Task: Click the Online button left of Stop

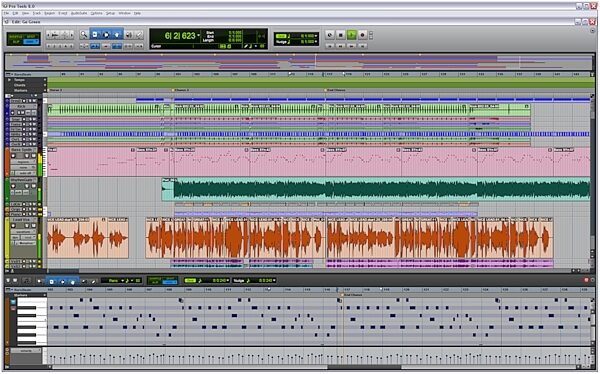Action: point(330,35)
